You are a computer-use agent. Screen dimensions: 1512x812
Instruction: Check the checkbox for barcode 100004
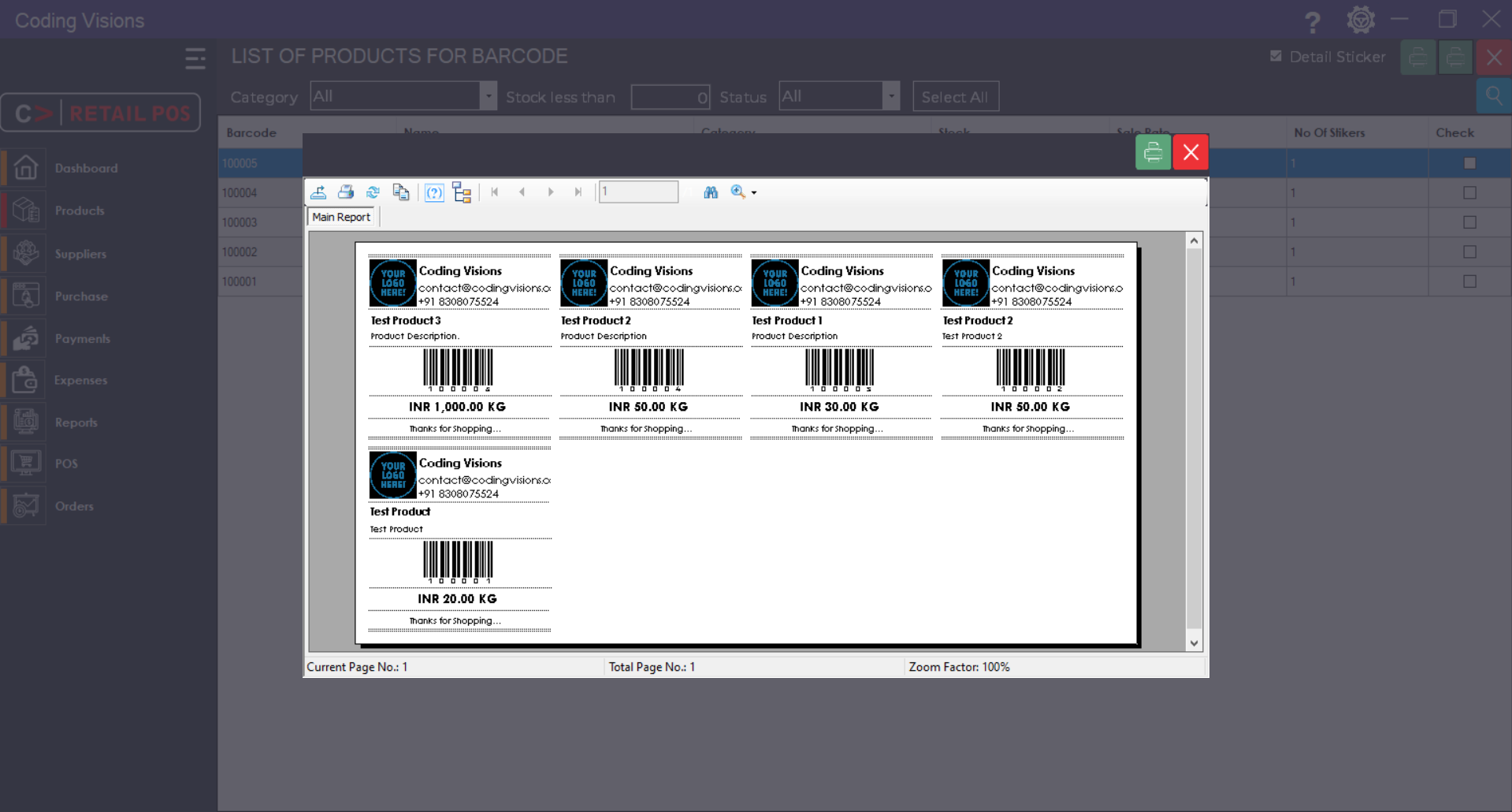click(1469, 192)
